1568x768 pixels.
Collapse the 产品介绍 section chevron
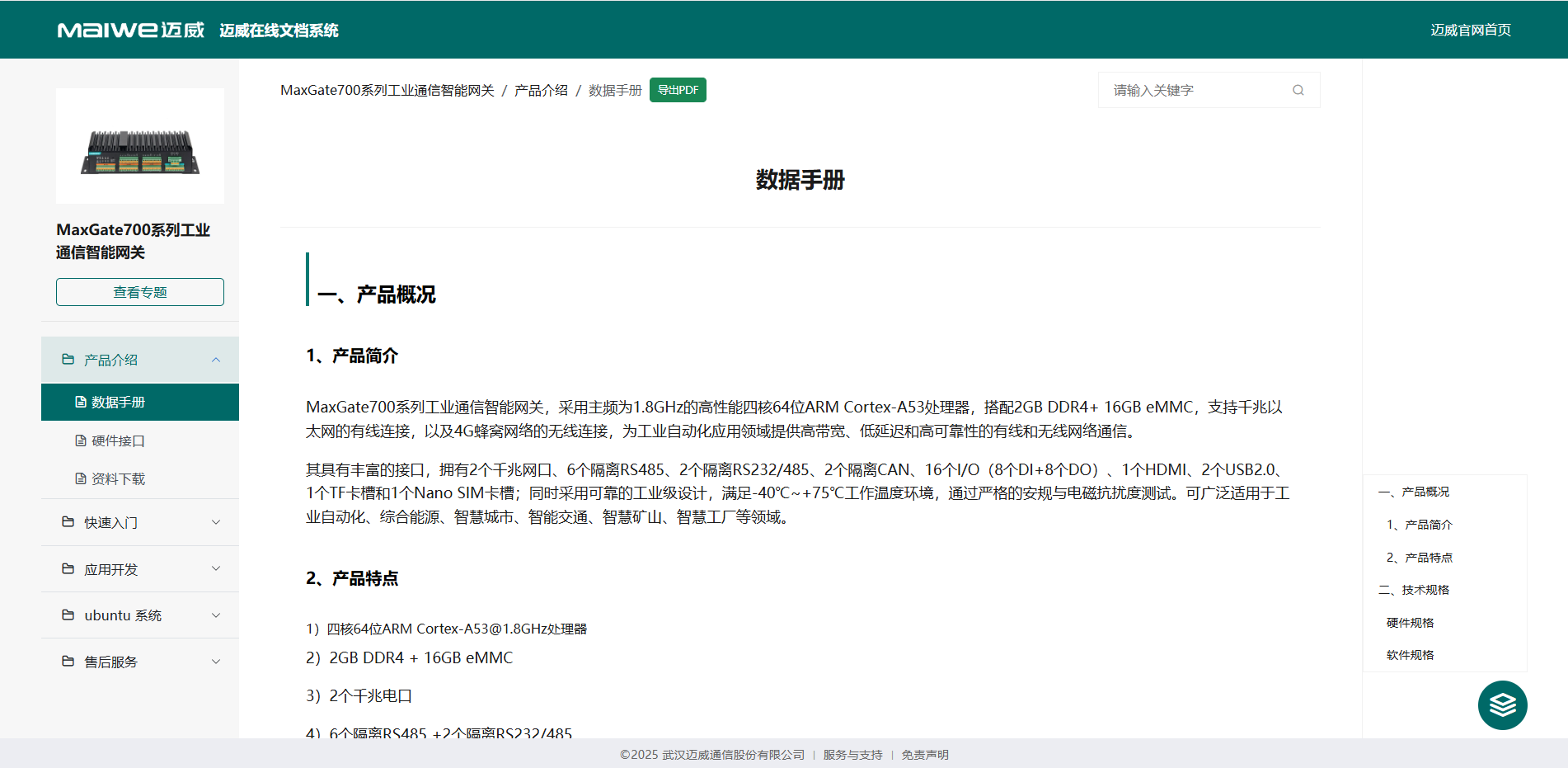(x=216, y=360)
